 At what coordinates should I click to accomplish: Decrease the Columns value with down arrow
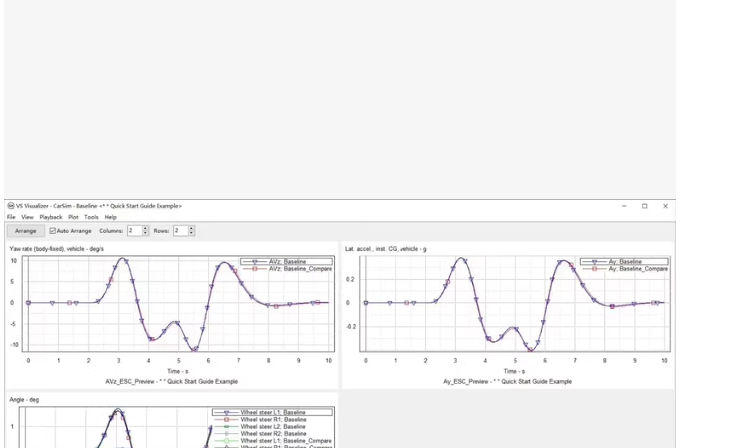tap(145, 233)
